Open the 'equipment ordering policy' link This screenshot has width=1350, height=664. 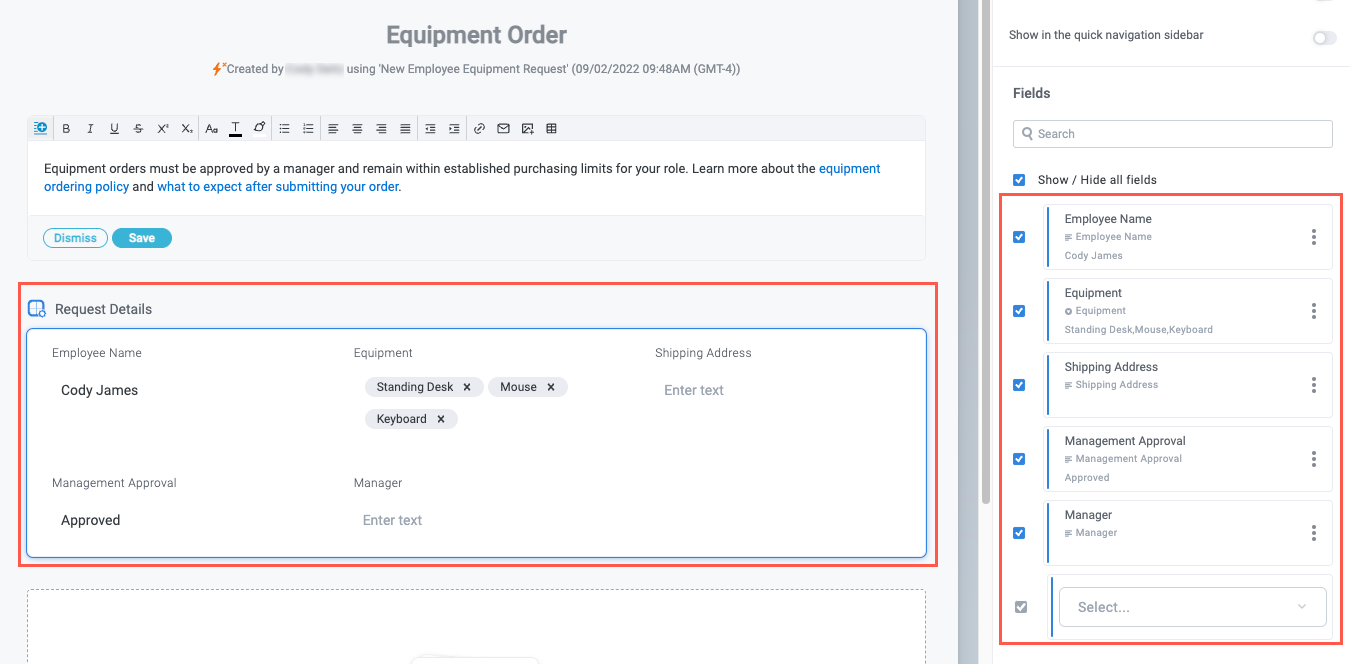[x=849, y=169]
